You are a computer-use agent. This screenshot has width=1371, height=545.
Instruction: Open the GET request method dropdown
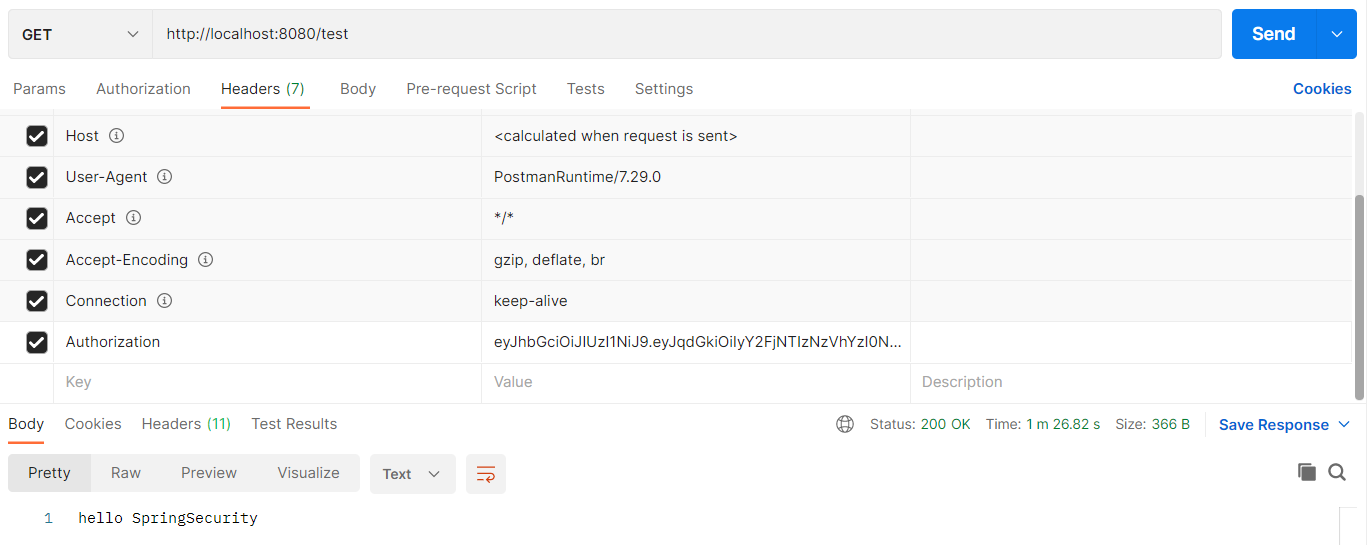(80, 34)
